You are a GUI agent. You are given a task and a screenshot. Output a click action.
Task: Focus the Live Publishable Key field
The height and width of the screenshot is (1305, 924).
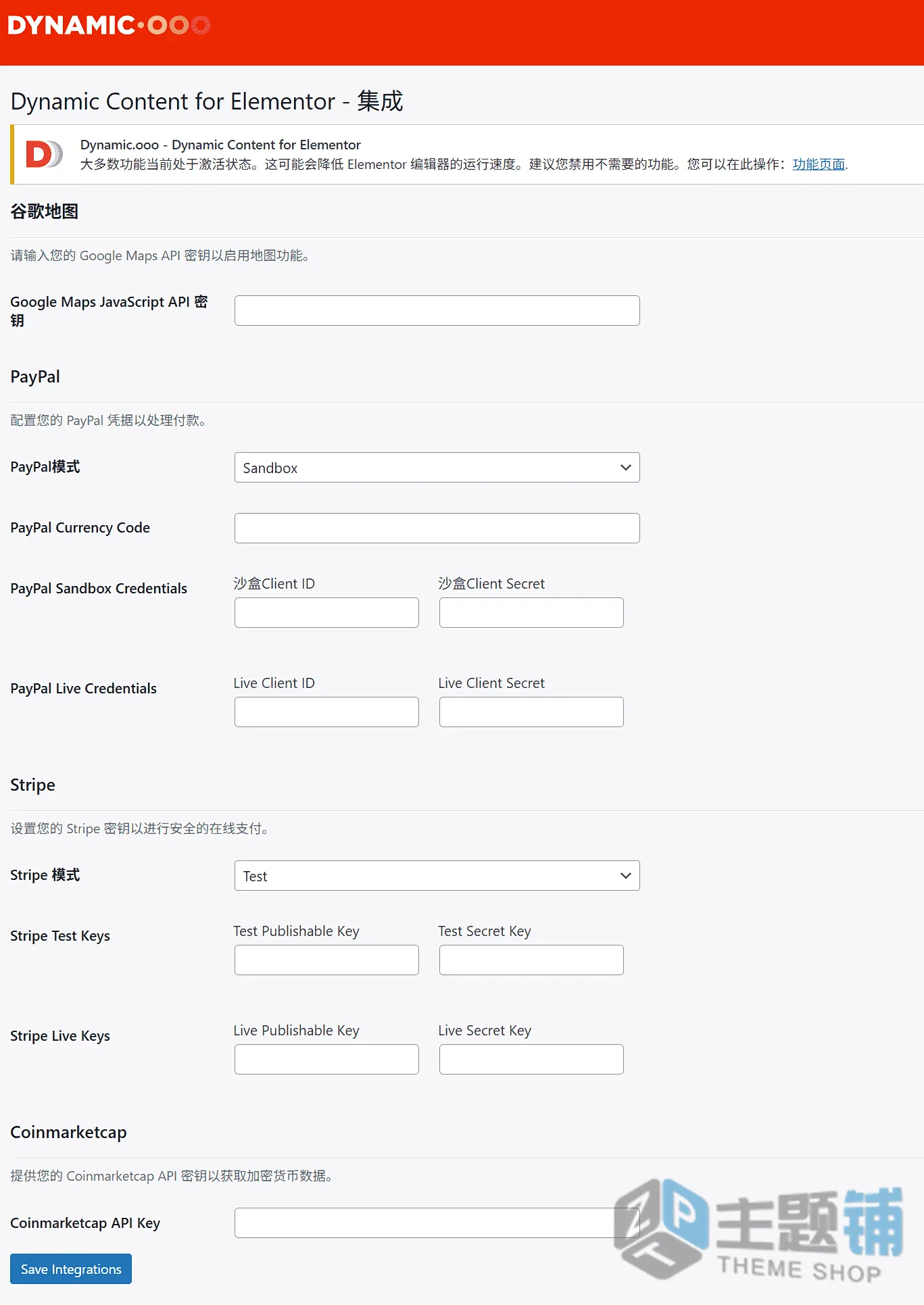click(x=326, y=1059)
